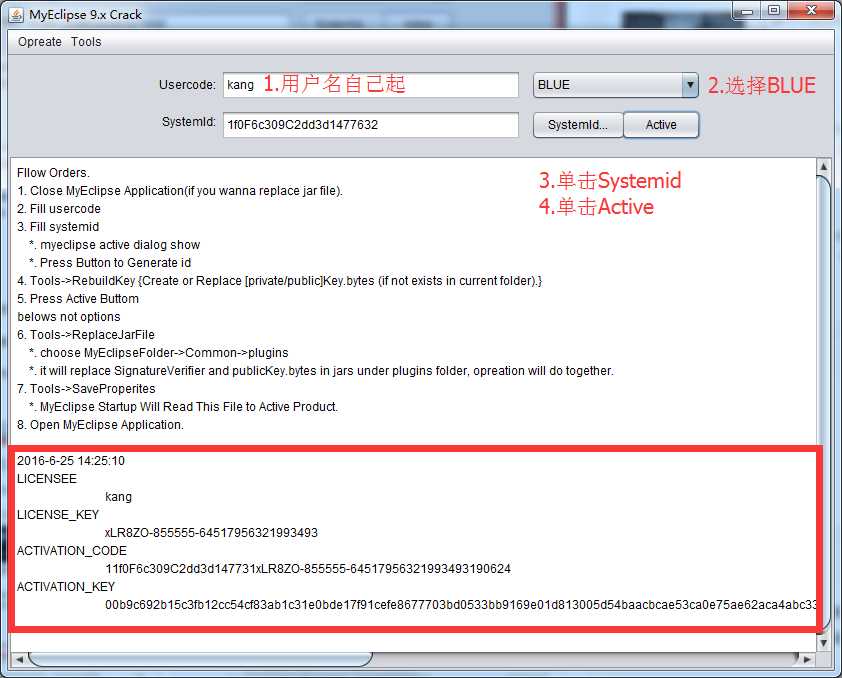The height and width of the screenshot is (678, 842).
Task: Open the Tools menu
Action: coord(86,42)
